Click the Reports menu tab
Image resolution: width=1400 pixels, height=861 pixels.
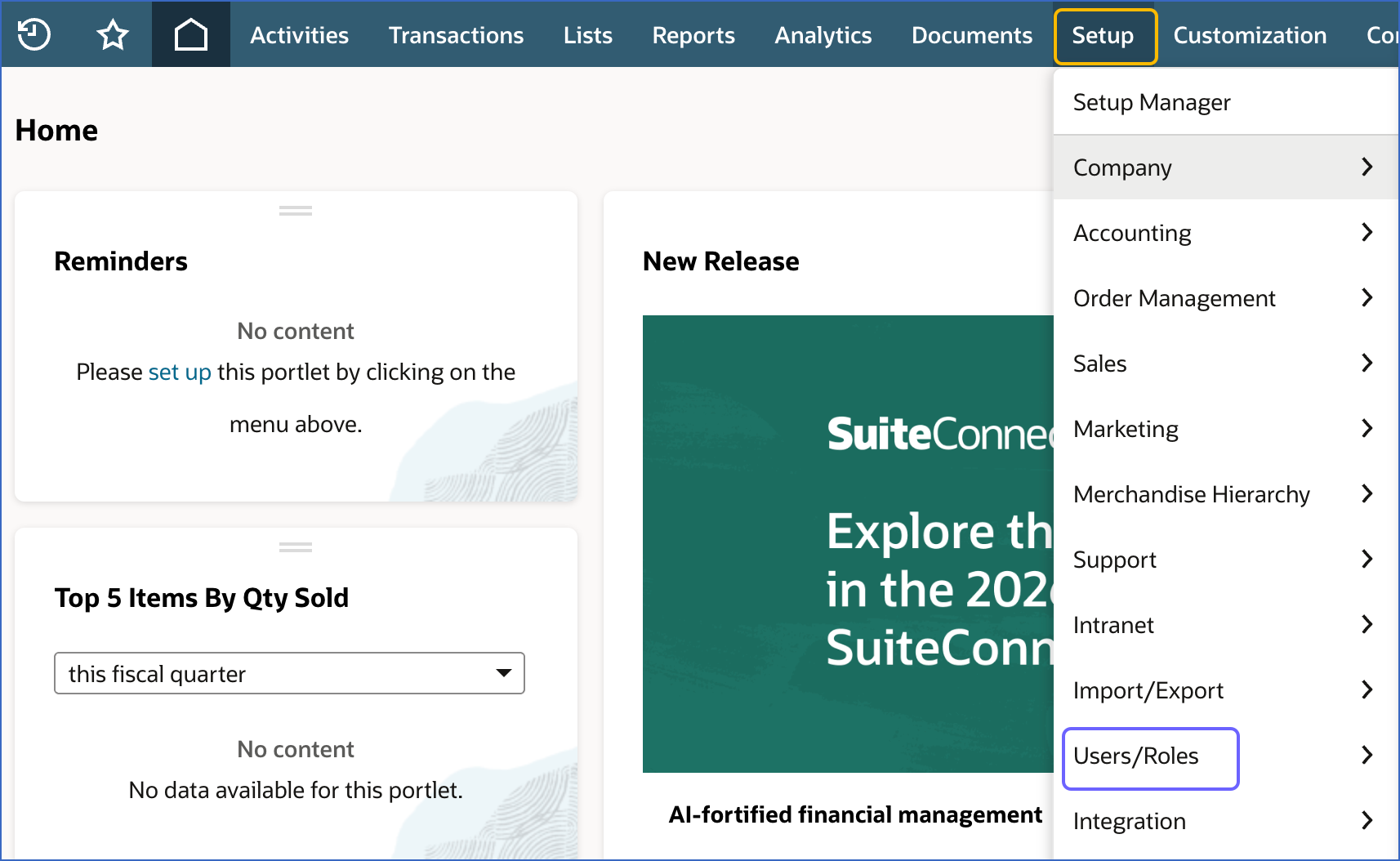pos(693,35)
